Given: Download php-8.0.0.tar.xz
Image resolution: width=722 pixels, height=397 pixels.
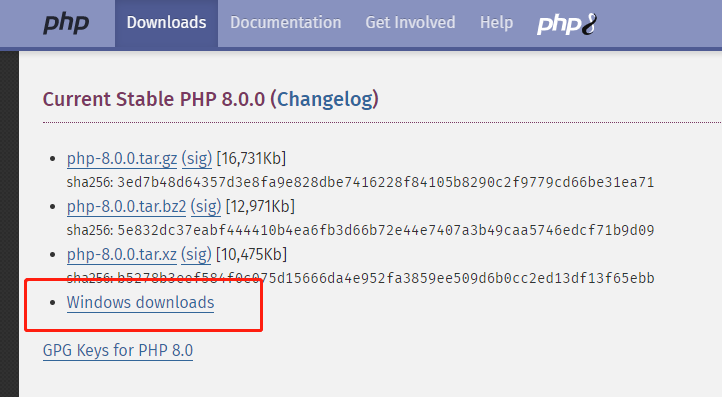Looking at the screenshot, I should coord(122,255).
